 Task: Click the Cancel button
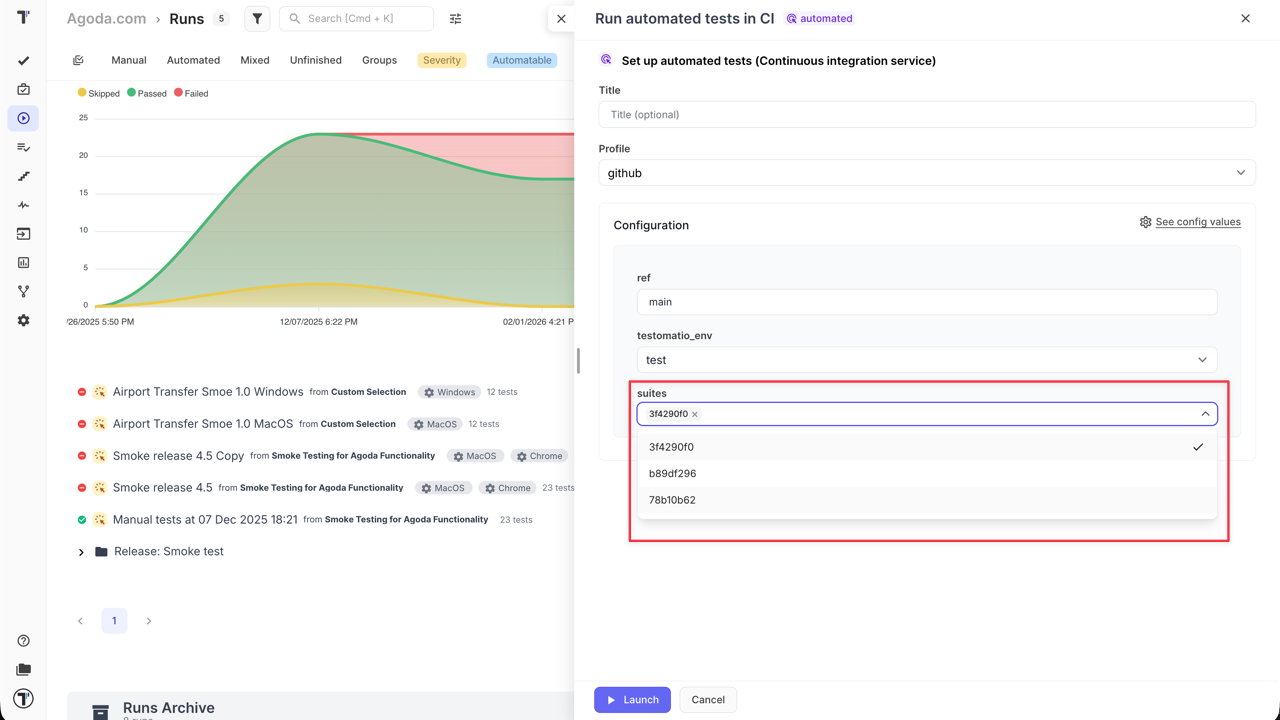point(708,699)
